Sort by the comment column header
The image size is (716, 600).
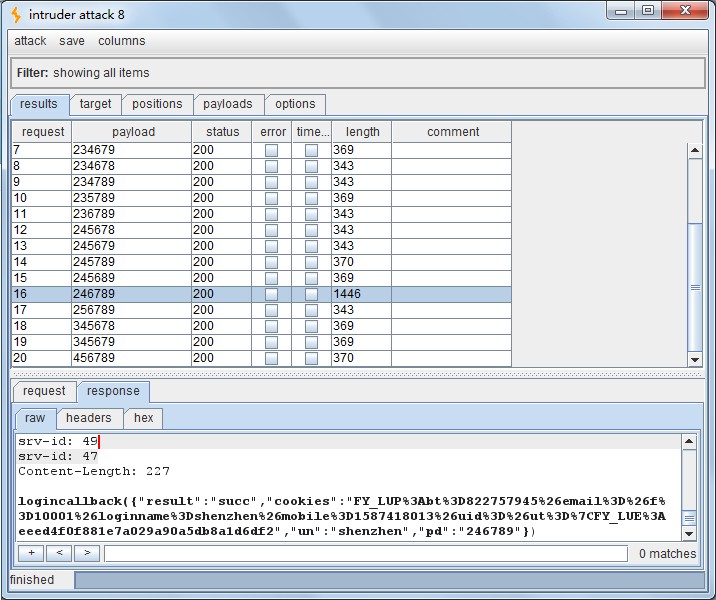(x=452, y=132)
